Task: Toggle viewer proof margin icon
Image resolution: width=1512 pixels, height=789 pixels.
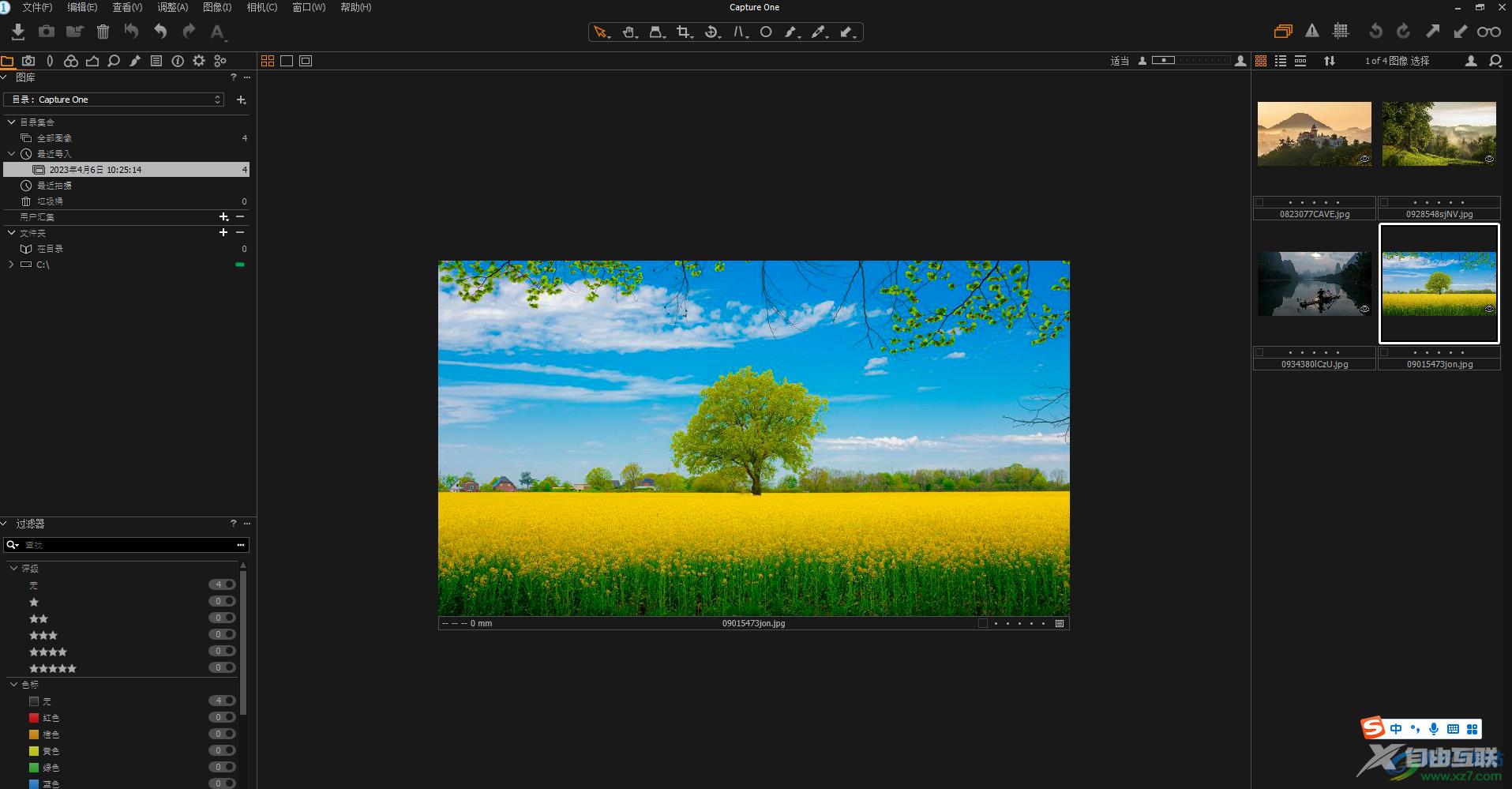Action: [306, 61]
